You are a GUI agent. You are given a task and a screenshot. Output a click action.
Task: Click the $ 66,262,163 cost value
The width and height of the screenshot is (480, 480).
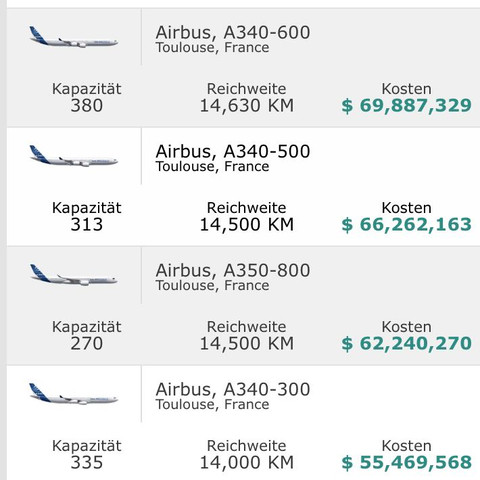(406, 225)
